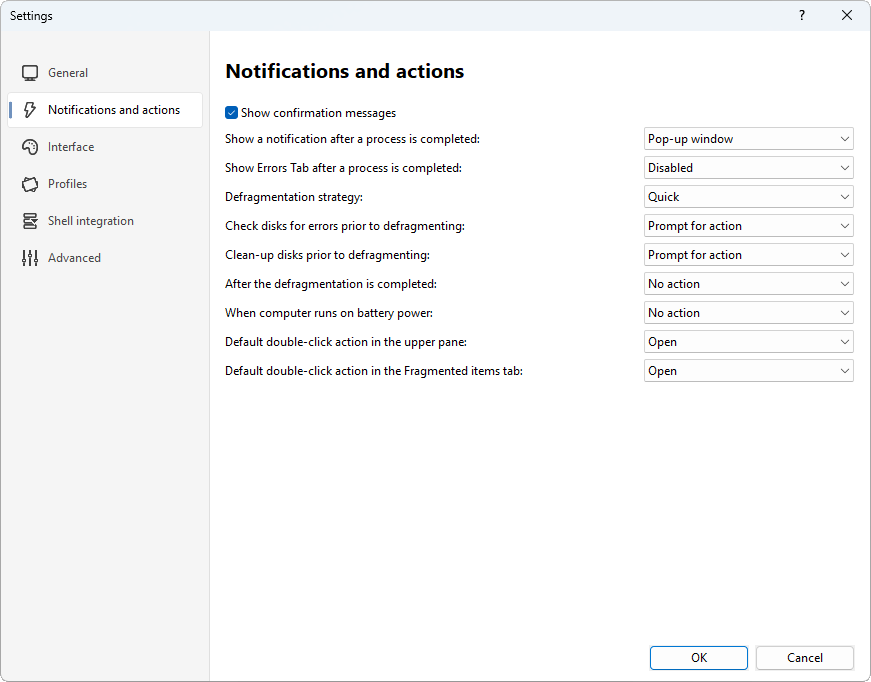
Task: Click the Shell integration icon
Action: pyautogui.click(x=30, y=221)
